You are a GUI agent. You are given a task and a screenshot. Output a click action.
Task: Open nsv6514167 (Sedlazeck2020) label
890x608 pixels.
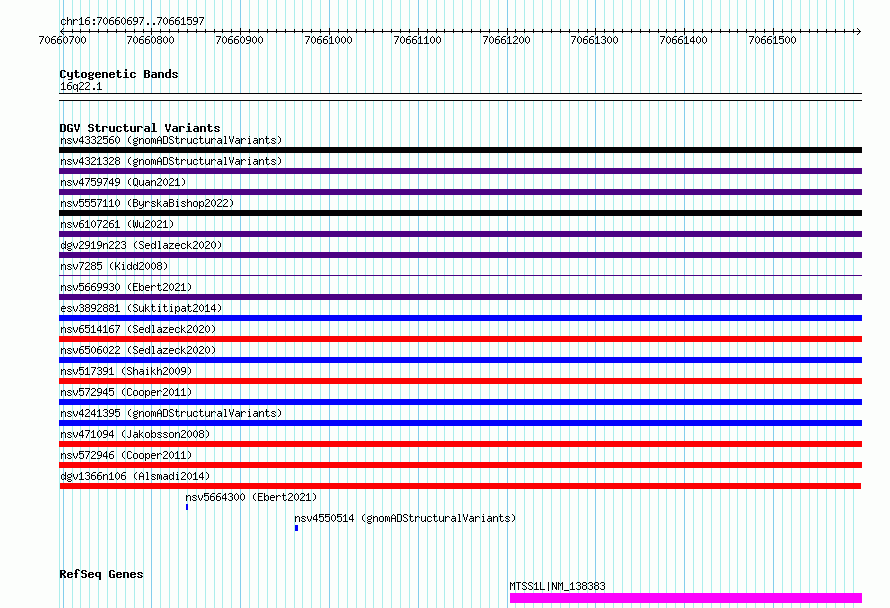138,329
